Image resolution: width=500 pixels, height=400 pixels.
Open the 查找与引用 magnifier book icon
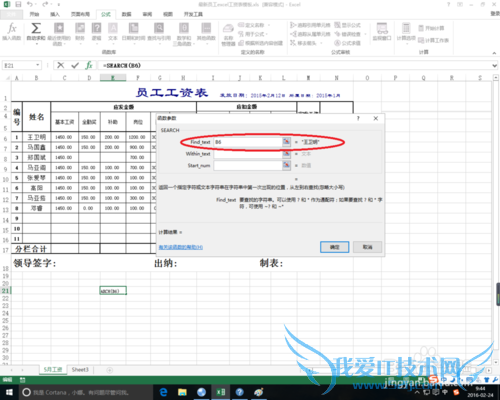[159, 28]
